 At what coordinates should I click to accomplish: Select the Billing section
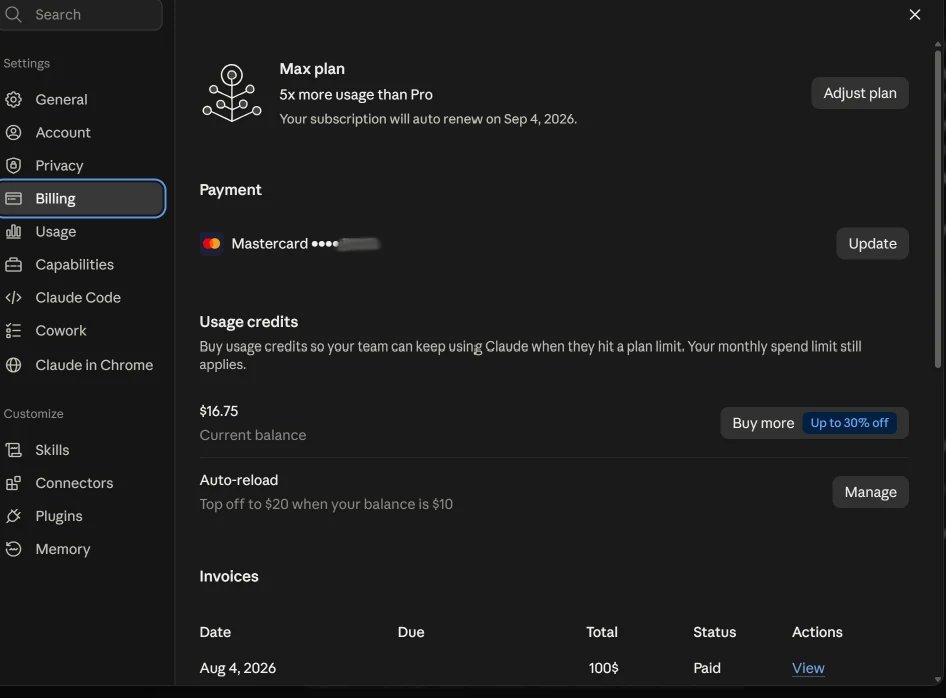click(x=82, y=198)
